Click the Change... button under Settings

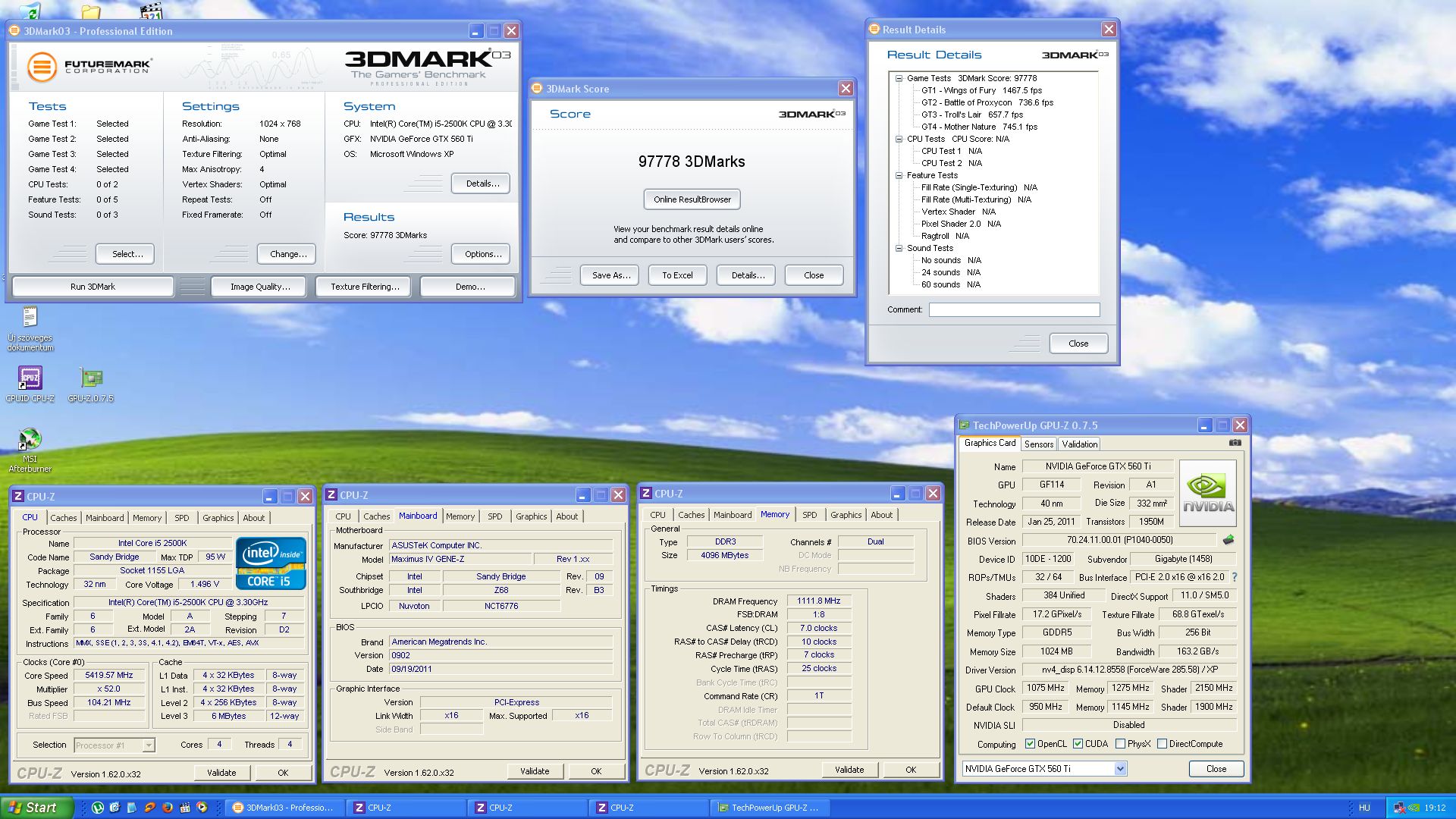click(x=288, y=254)
